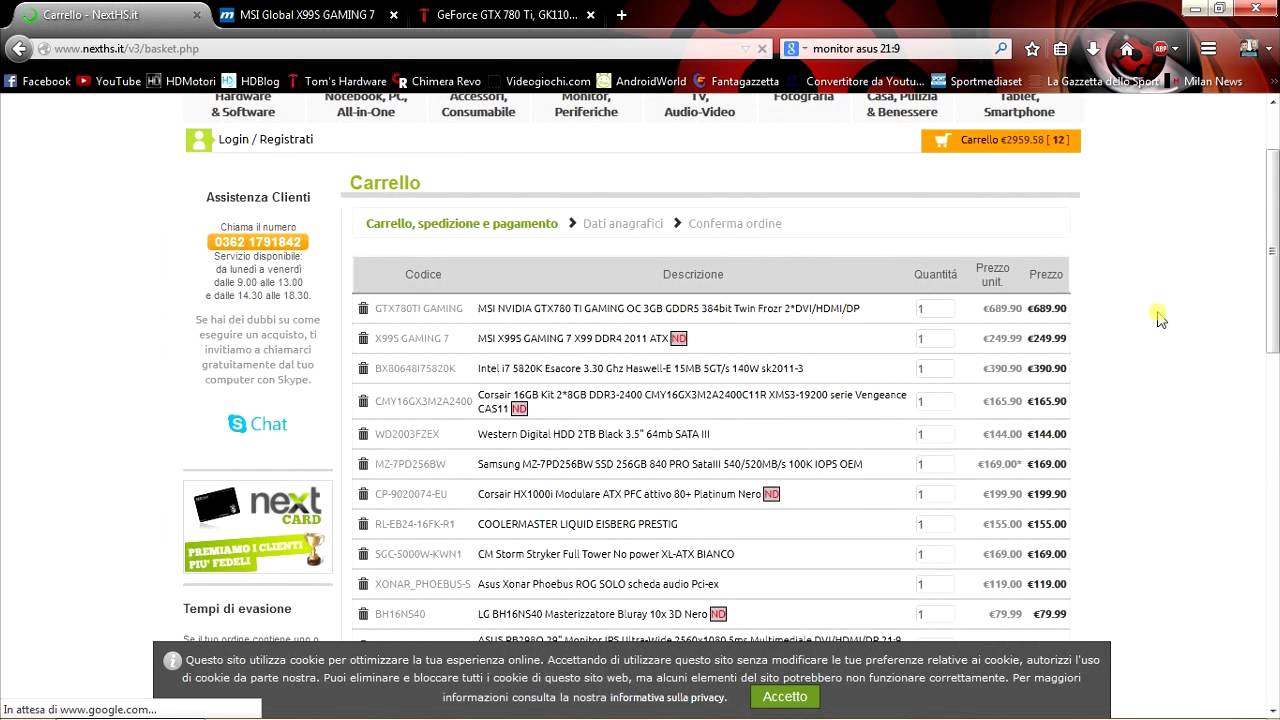Click Conferma ordine checkout step

735,224
